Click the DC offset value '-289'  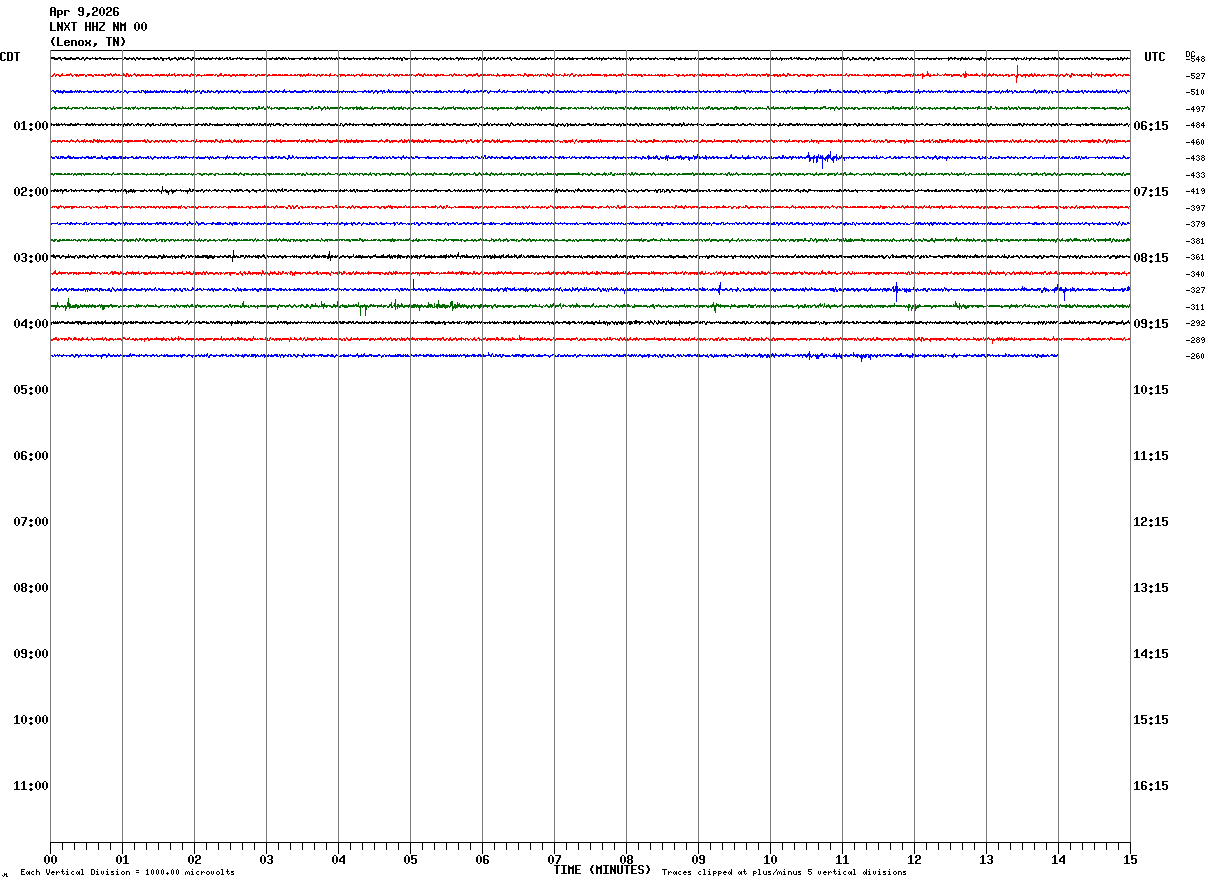tap(1195, 340)
